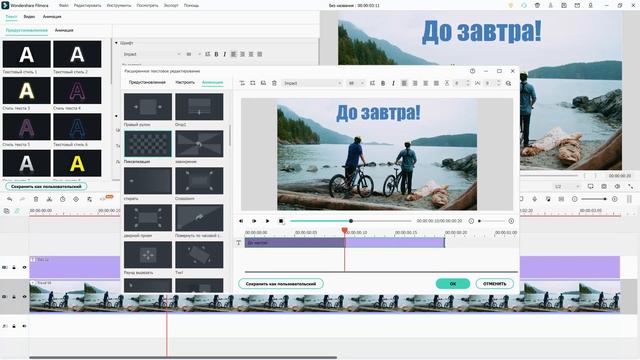Click the monitor display icon under main preview

pos(591,187)
